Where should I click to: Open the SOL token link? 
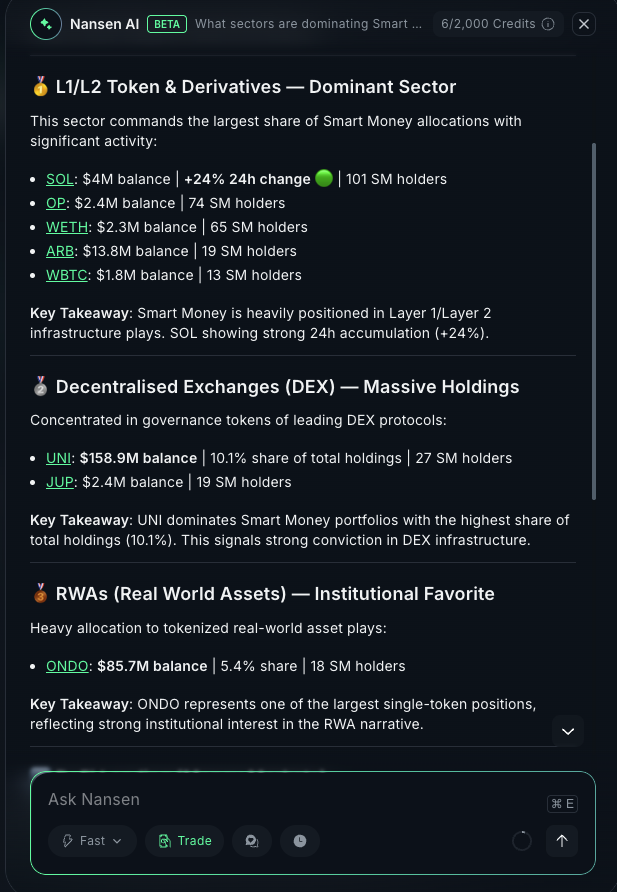pyautogui.click(x=59, y=179)
